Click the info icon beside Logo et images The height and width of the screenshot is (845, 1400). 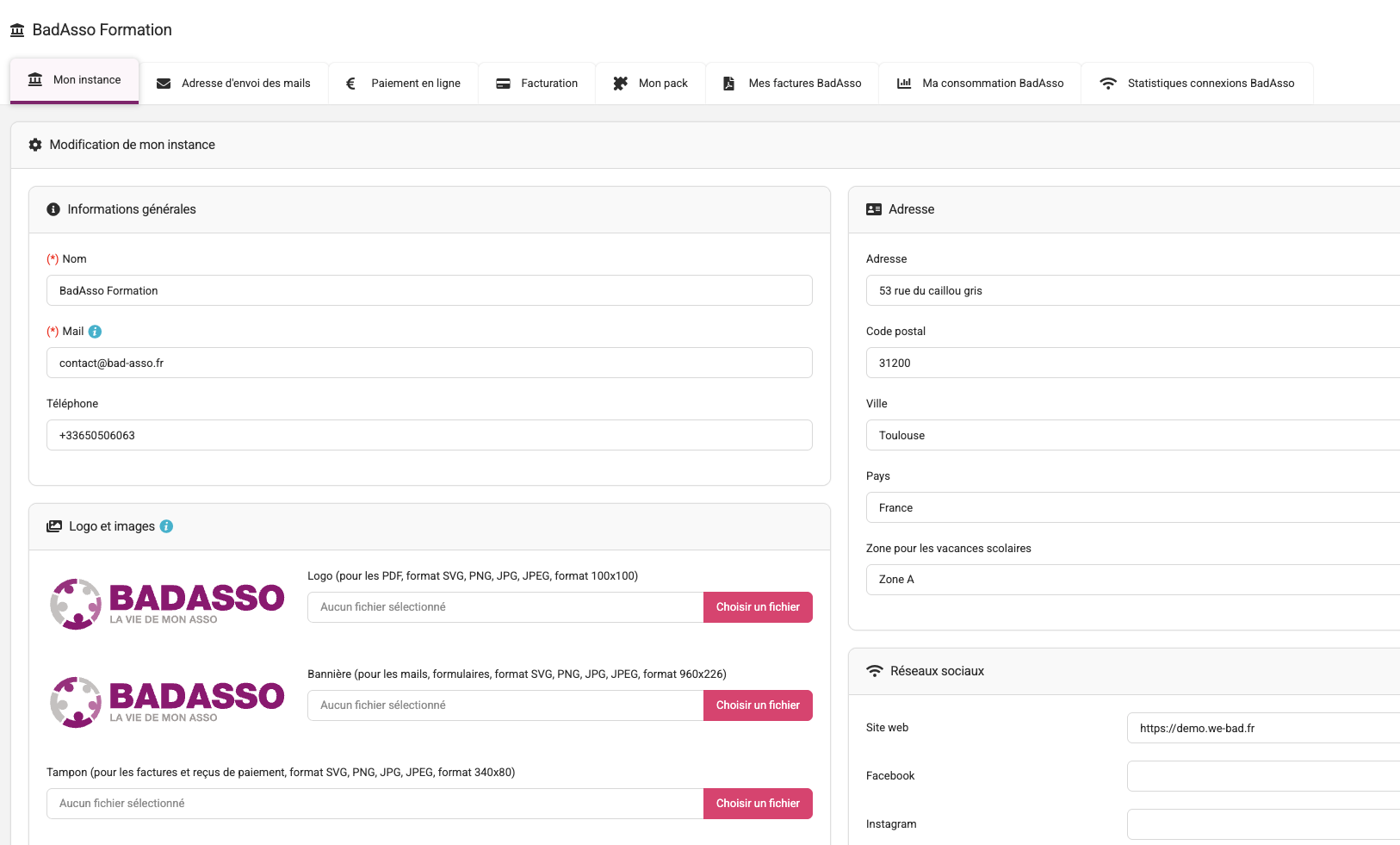(x=166, y=526)
